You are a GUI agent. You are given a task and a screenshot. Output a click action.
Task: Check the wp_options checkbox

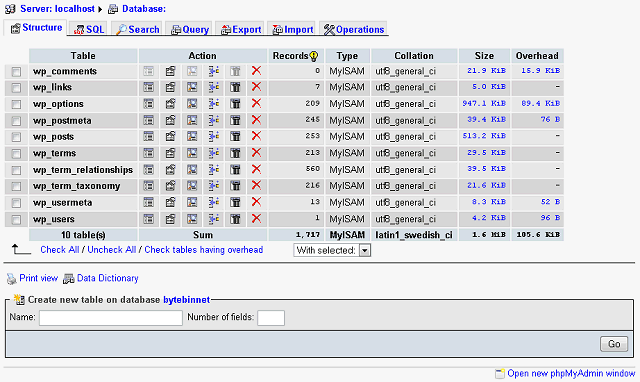point(16,104)
